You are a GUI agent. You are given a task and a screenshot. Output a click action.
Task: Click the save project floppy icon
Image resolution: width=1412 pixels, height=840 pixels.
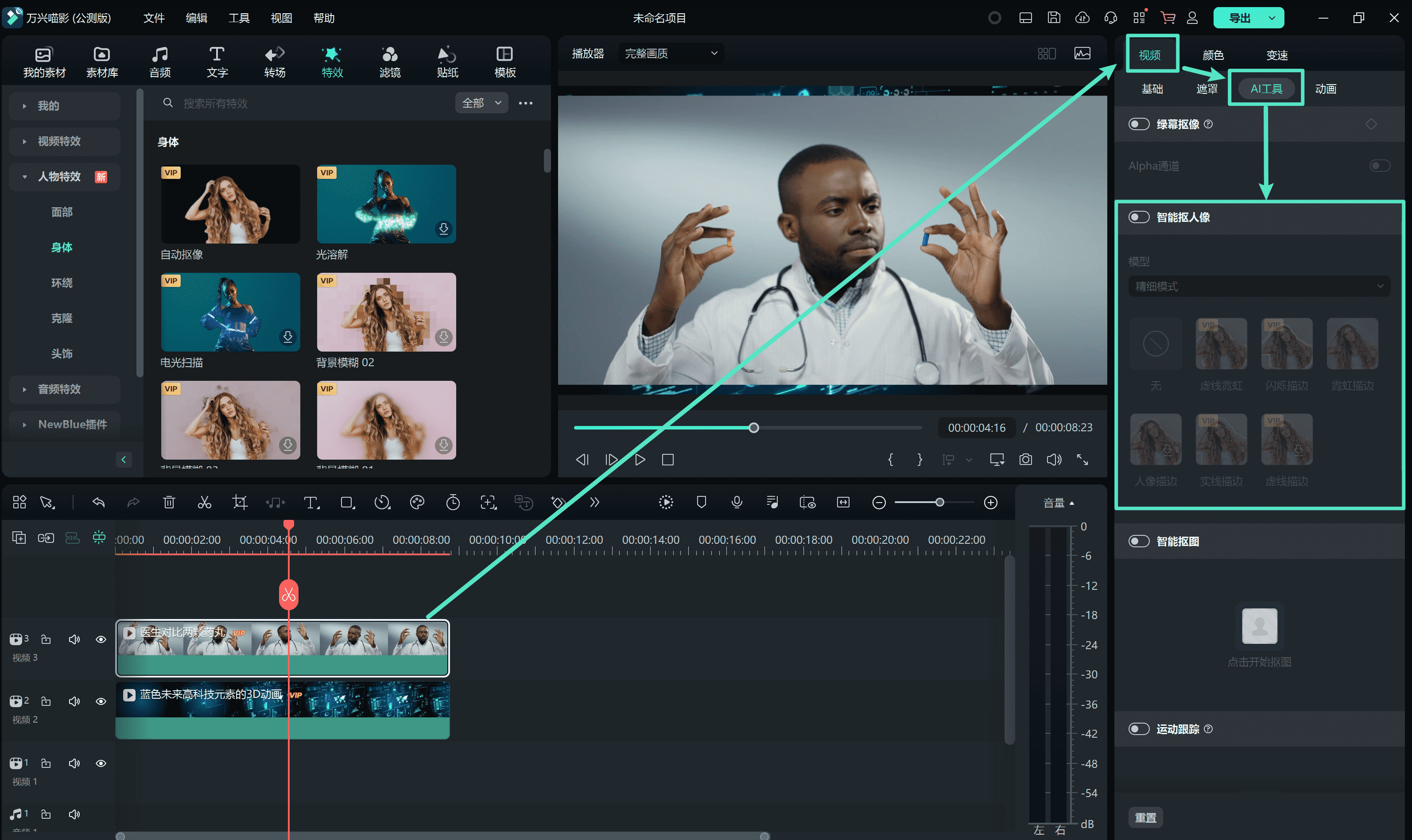coord(1054,18)
